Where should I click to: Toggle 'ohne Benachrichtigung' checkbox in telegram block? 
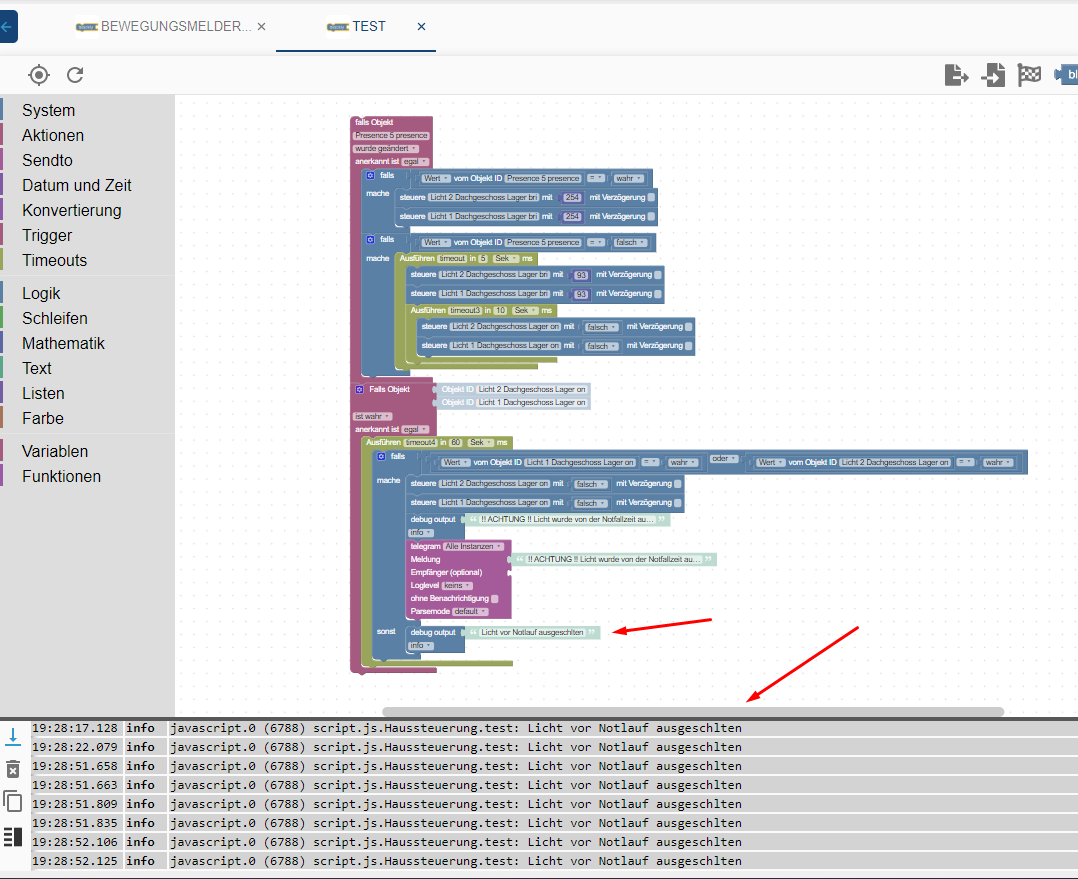494,598
